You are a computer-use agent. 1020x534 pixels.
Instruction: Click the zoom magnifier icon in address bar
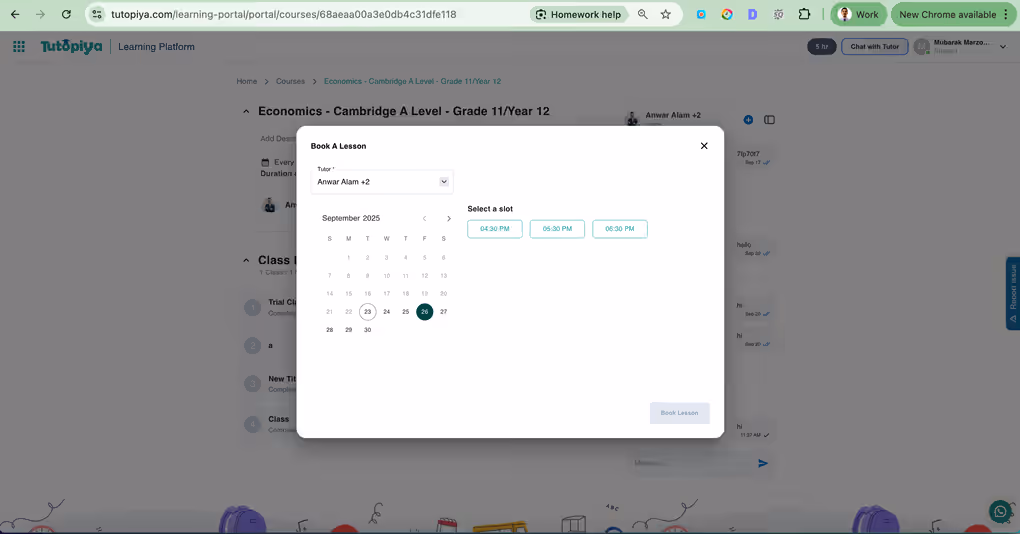pyautogui.click(x=643, y=14)
